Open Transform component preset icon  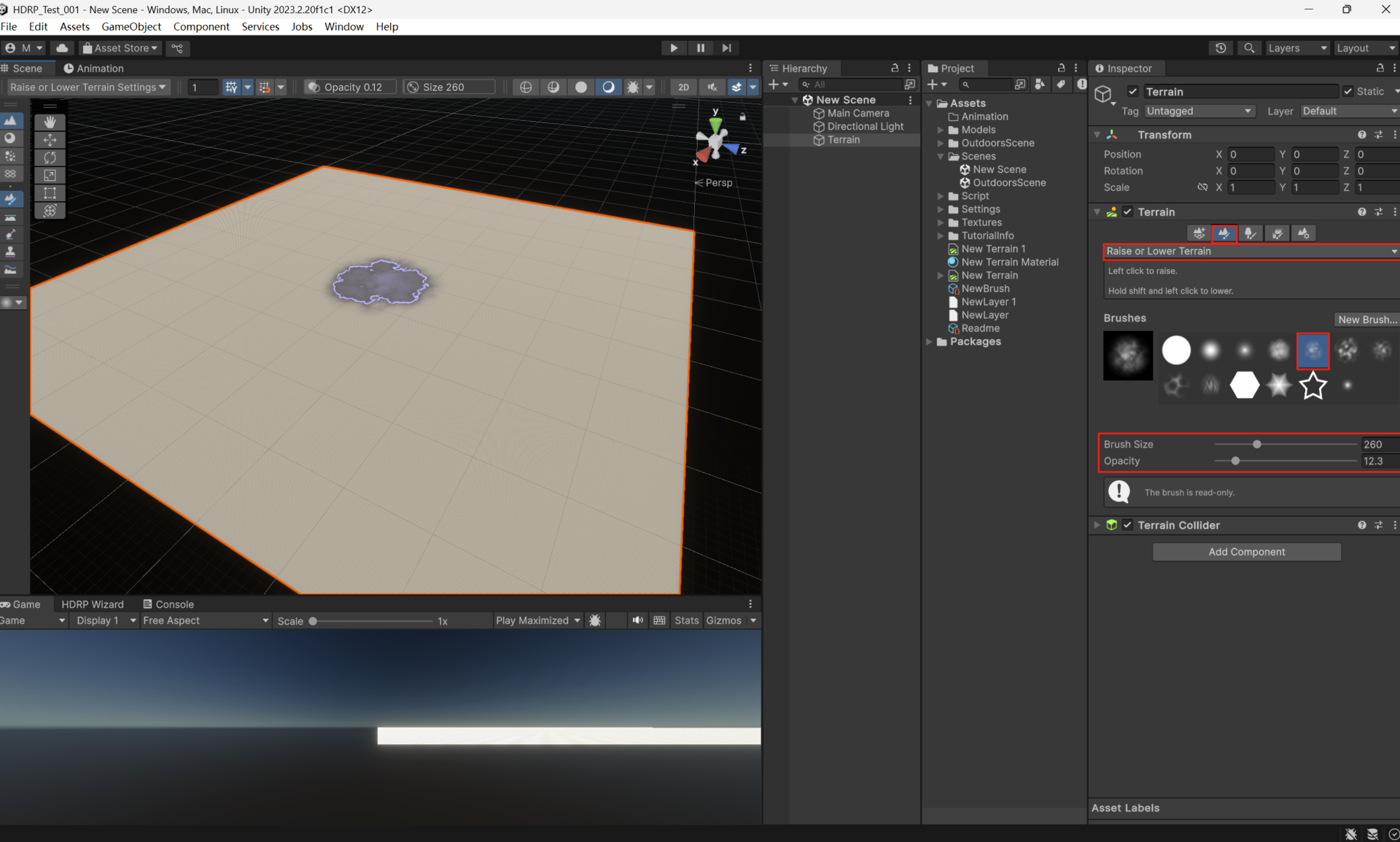coord(1378,135)
